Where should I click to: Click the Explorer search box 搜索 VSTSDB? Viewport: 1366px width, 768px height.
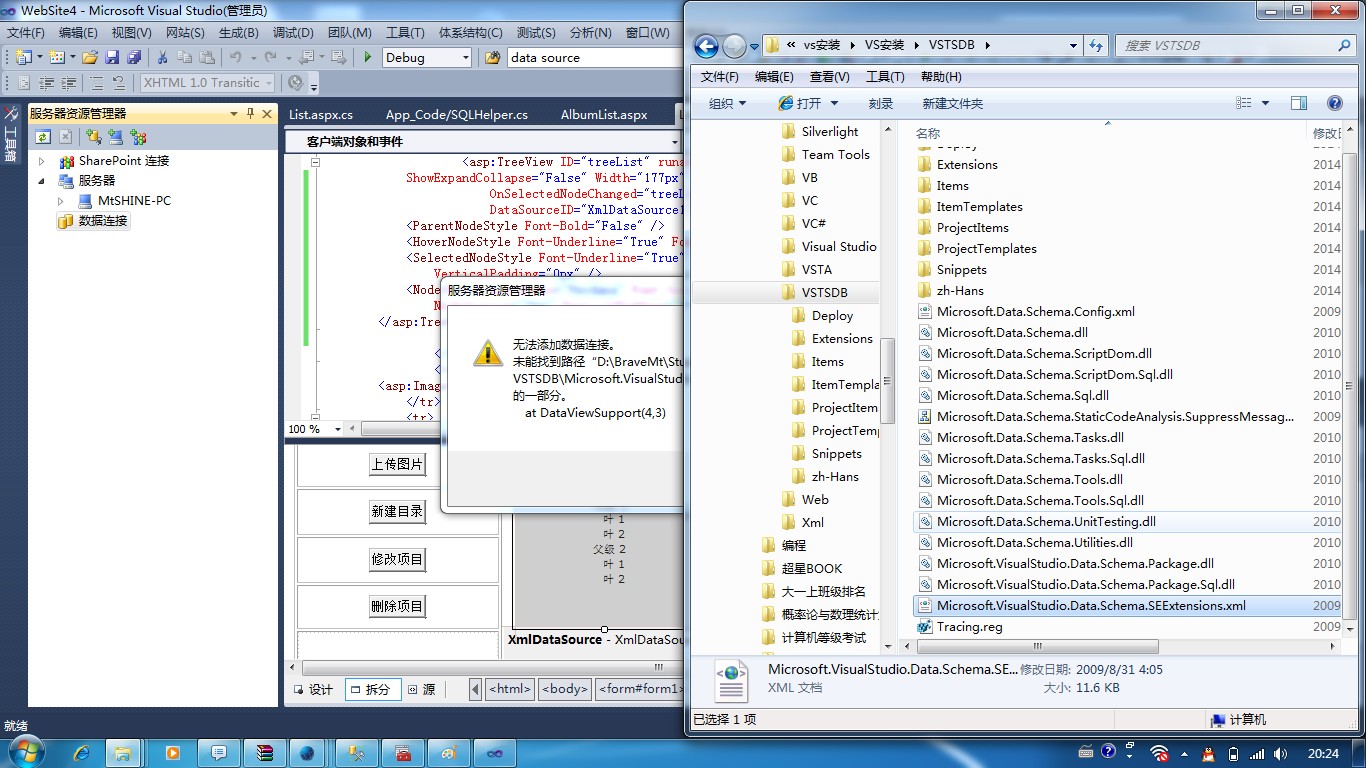click(x=1235, y=45)
